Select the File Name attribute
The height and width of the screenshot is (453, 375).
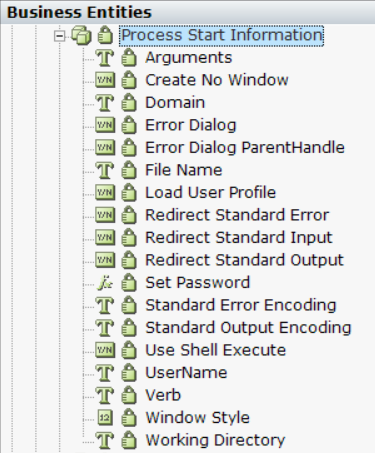click(184, 170)
